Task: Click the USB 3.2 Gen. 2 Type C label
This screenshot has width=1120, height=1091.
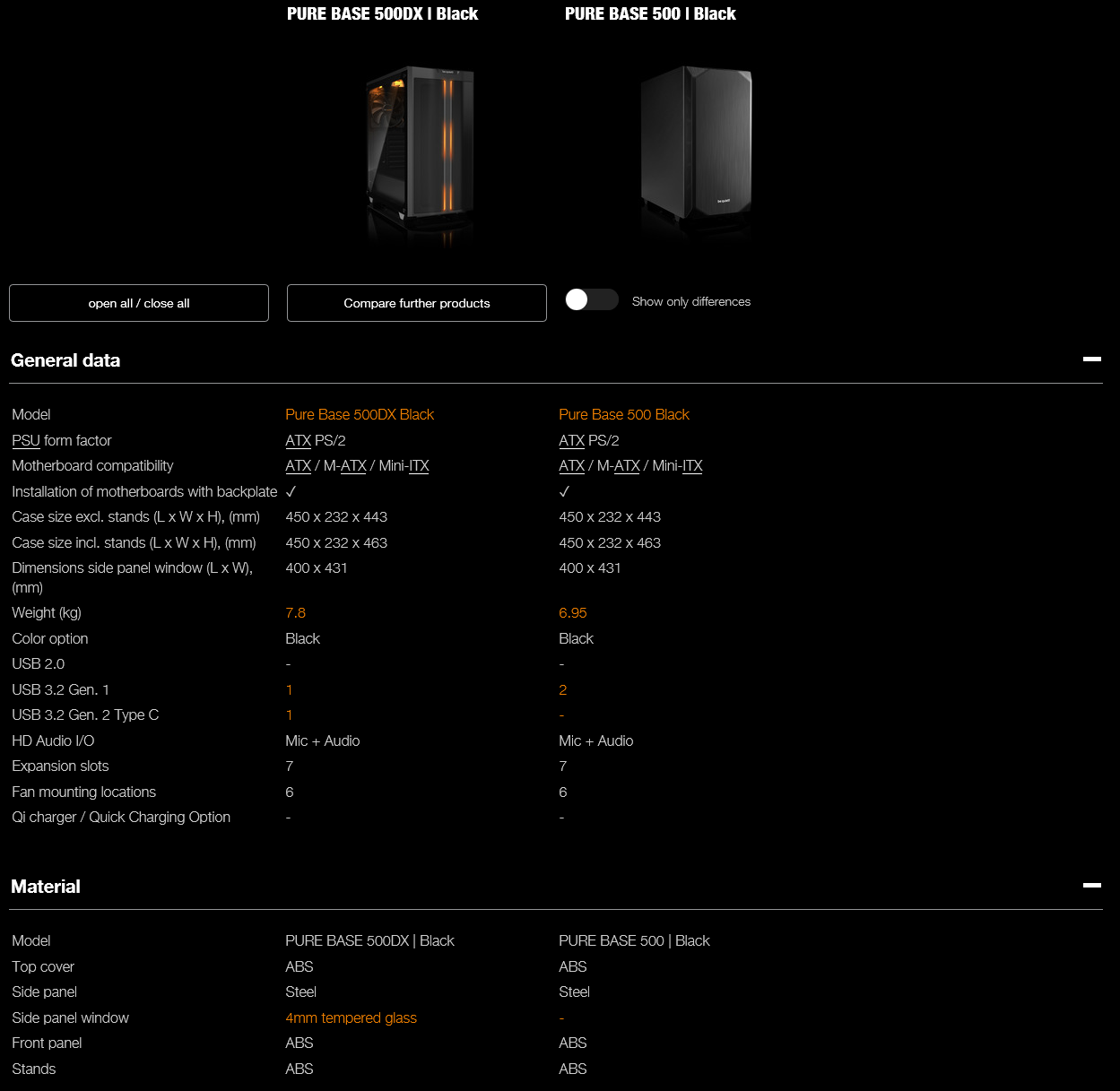Action: (x=85, y=714)
